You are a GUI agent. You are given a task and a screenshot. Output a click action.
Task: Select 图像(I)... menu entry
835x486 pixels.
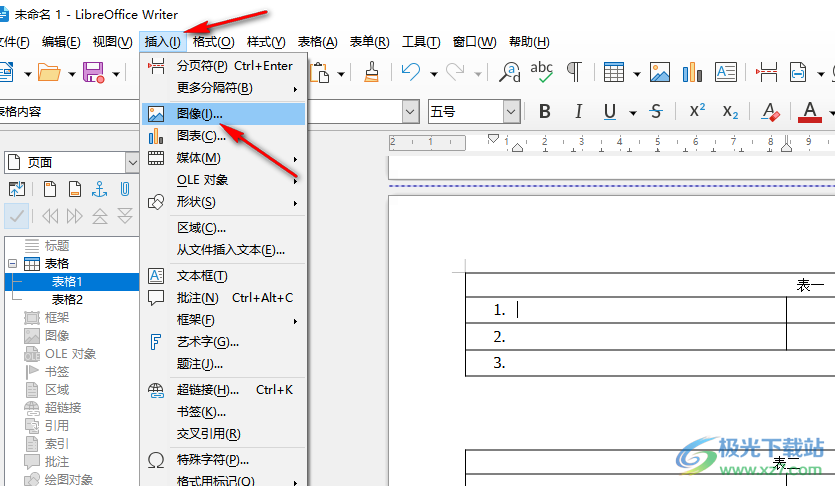pos(224,114)
